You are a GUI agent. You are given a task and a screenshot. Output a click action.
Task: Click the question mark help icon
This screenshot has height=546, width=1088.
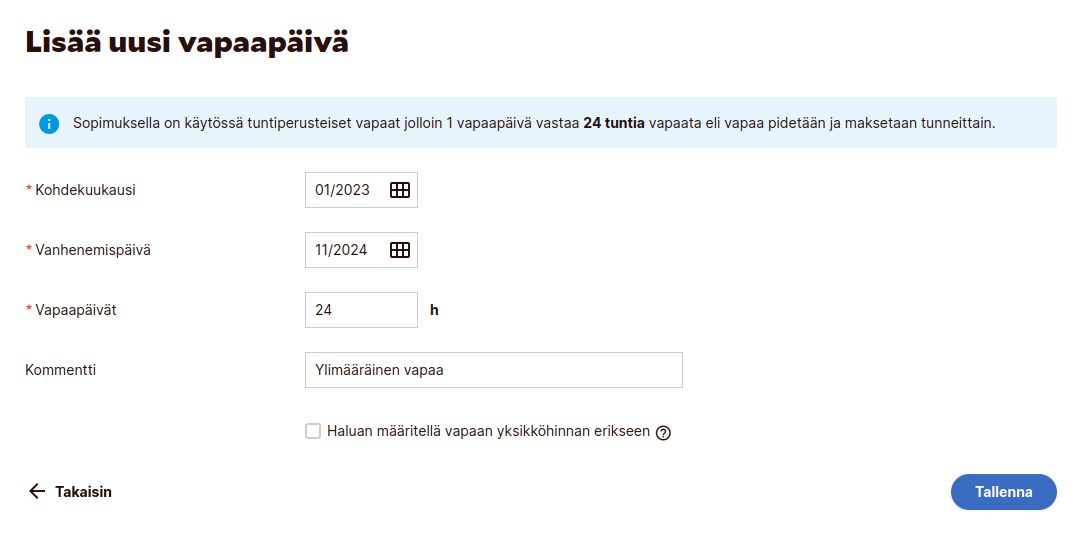[662, 433]
